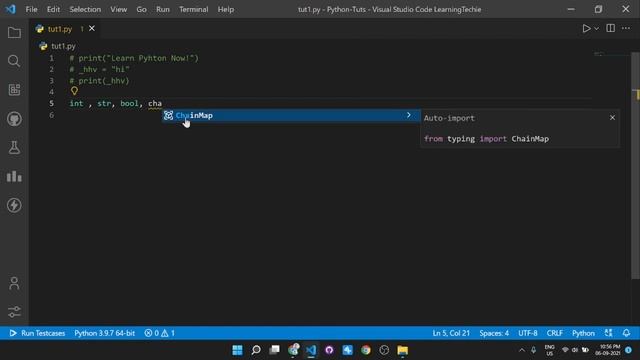
Task: Open File Explorer from the taskbar
Action: [x=402, y=350]
